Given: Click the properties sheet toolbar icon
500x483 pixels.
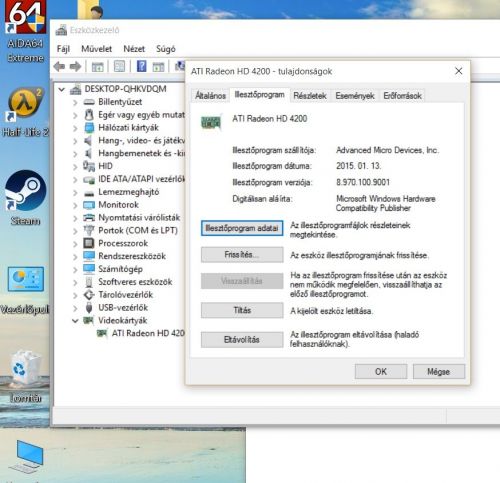Looking at the screenshot, I should point(119,66).
